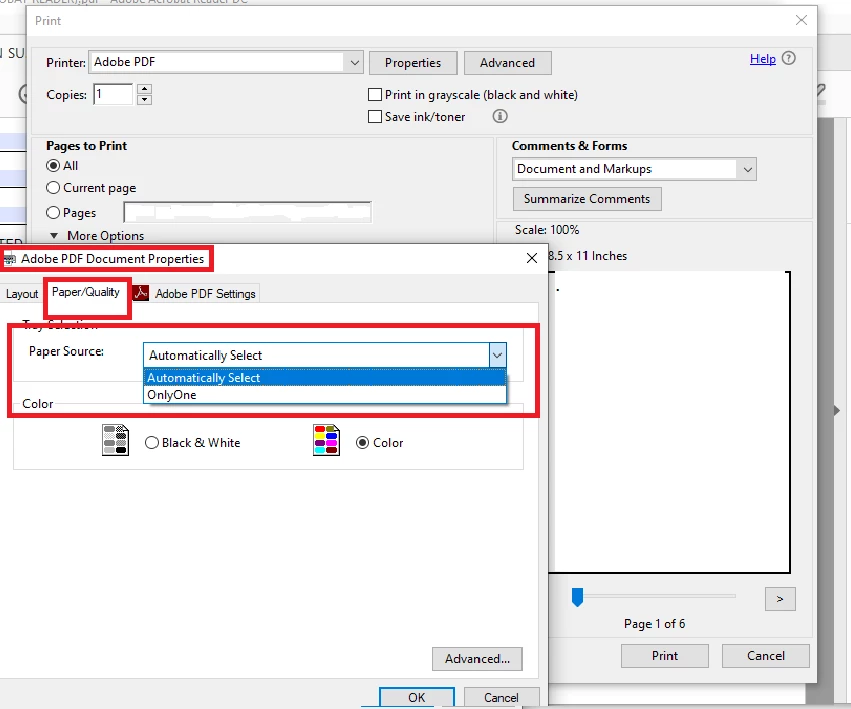The height and width of the screenshot is (709, 851).
Task: Enable Print in grayscale checkbox
Action: point(375,95)
